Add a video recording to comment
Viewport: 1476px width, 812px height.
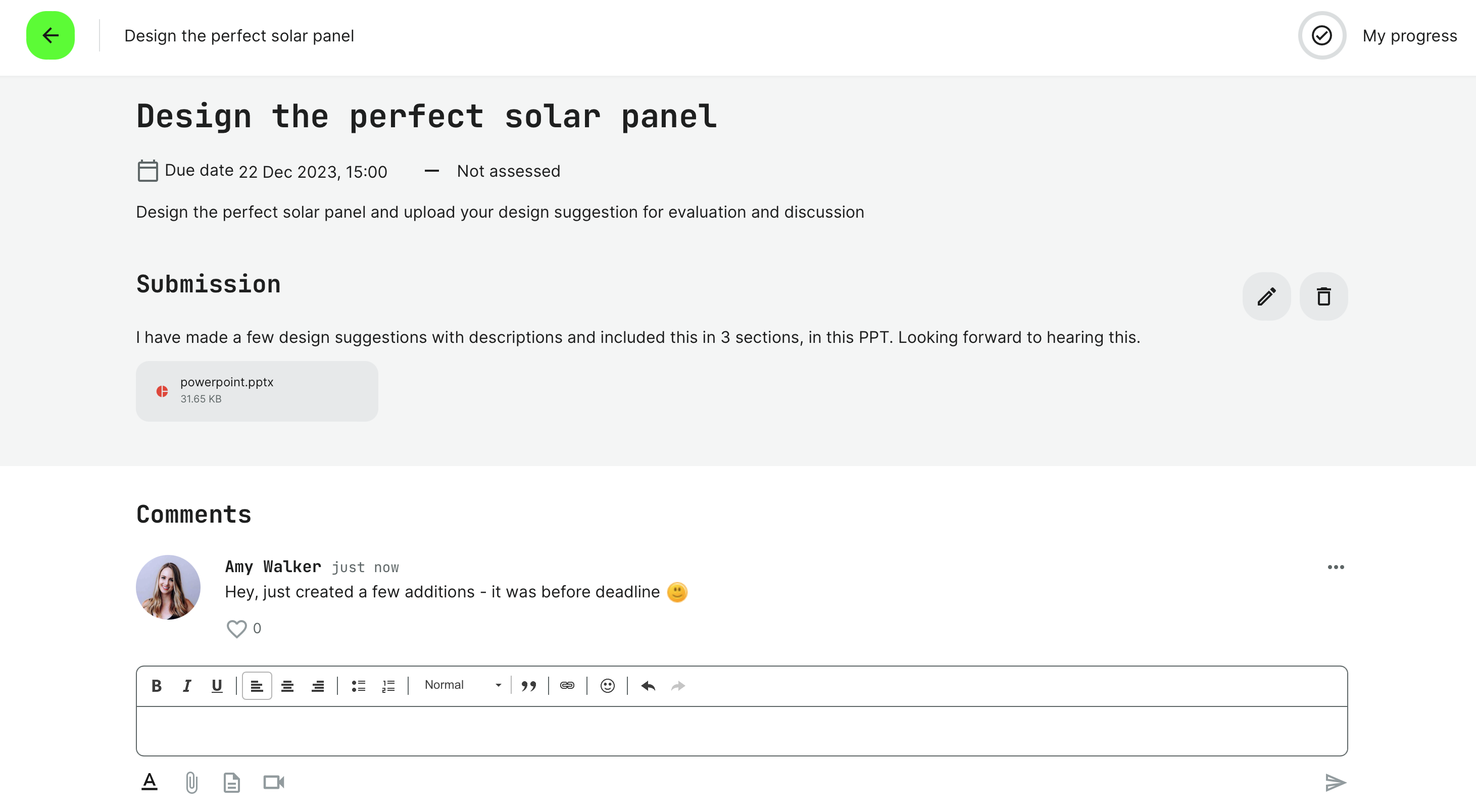pos(274,782)
